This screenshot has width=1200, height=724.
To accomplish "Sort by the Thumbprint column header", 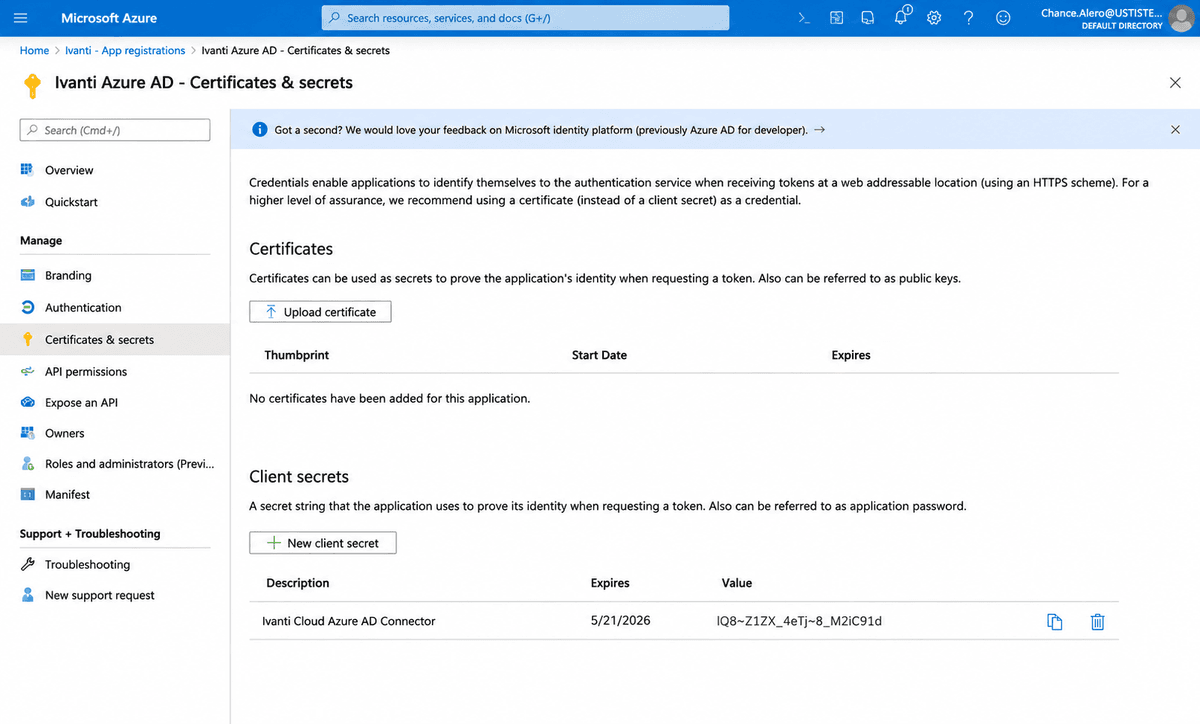I will point(296,355).
